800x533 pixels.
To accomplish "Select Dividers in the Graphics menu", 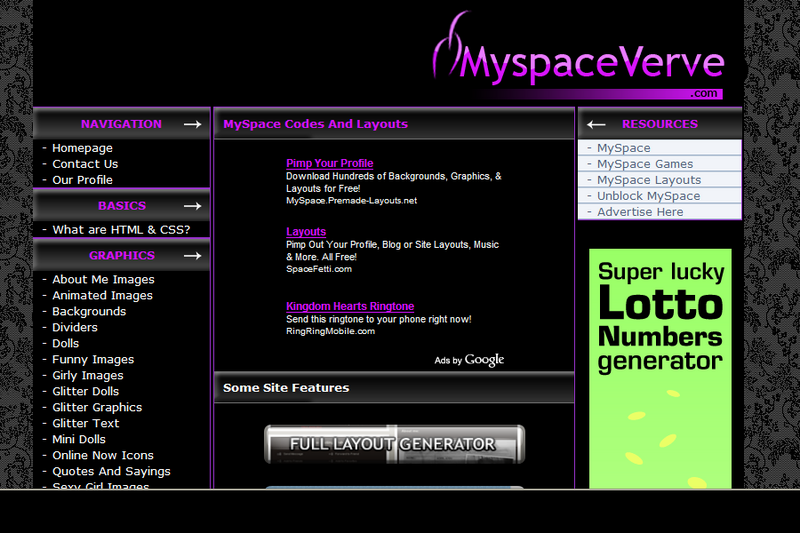I will tap(74, 327).
